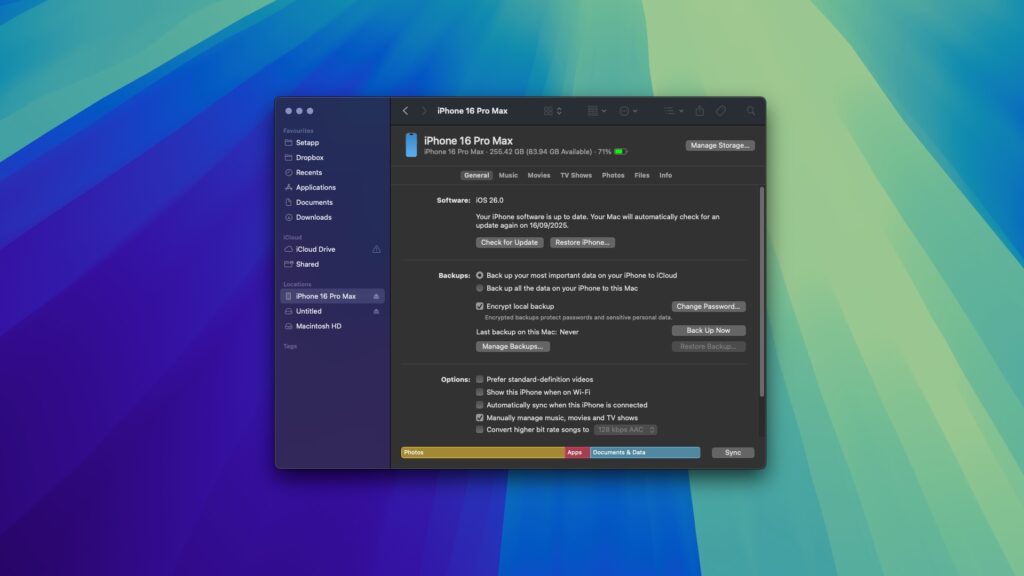
Task: Open Manage Backups dialog
Action: tap(513, 347)
